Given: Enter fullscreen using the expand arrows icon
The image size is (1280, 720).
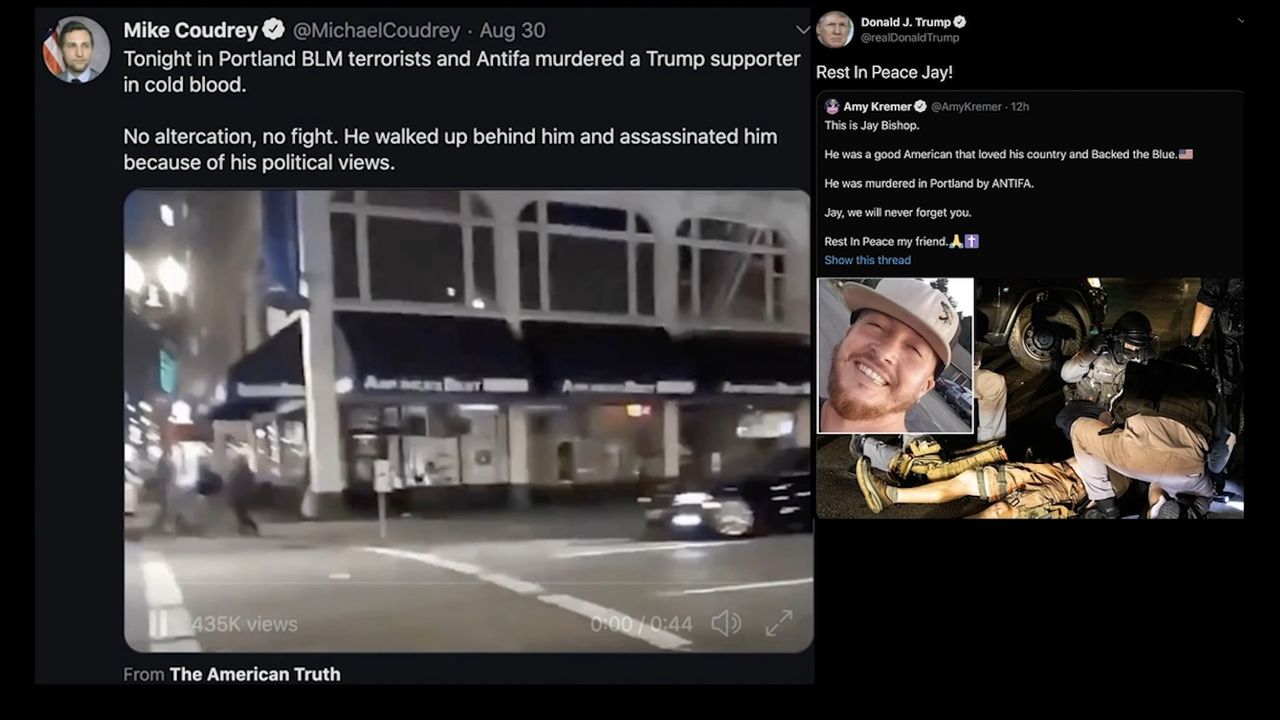Looking at the screenshot, I should point(779,624).
